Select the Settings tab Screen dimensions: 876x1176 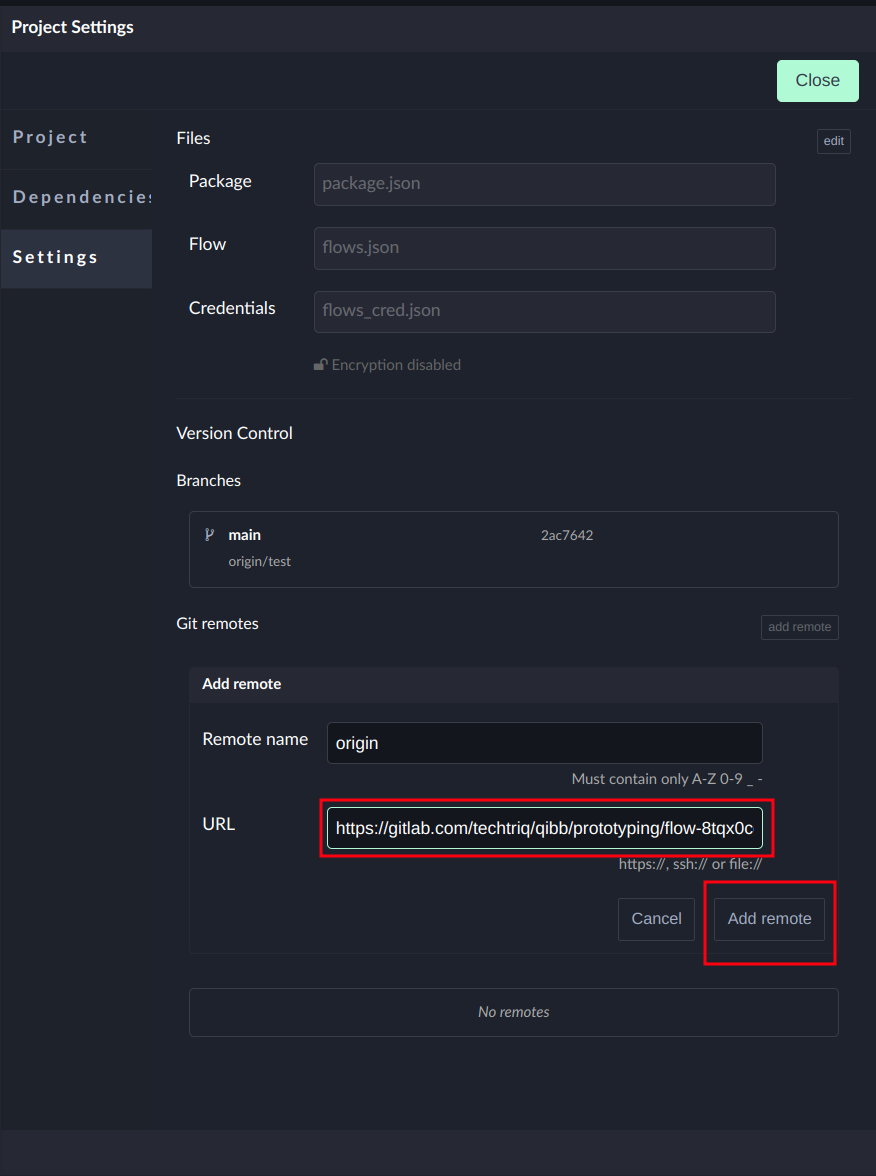[x=56, y=257]
